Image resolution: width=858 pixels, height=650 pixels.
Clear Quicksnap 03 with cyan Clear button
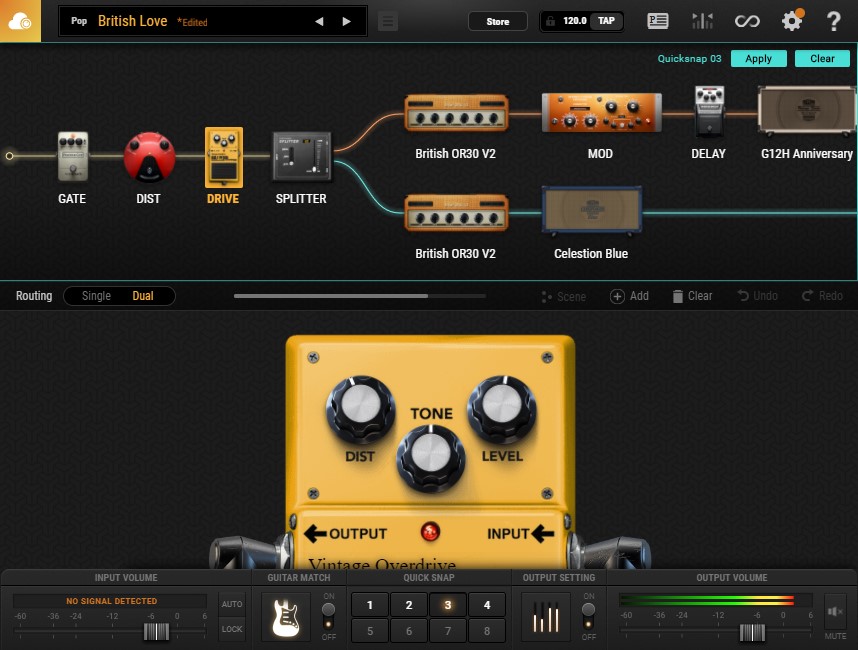coord(822,59)
